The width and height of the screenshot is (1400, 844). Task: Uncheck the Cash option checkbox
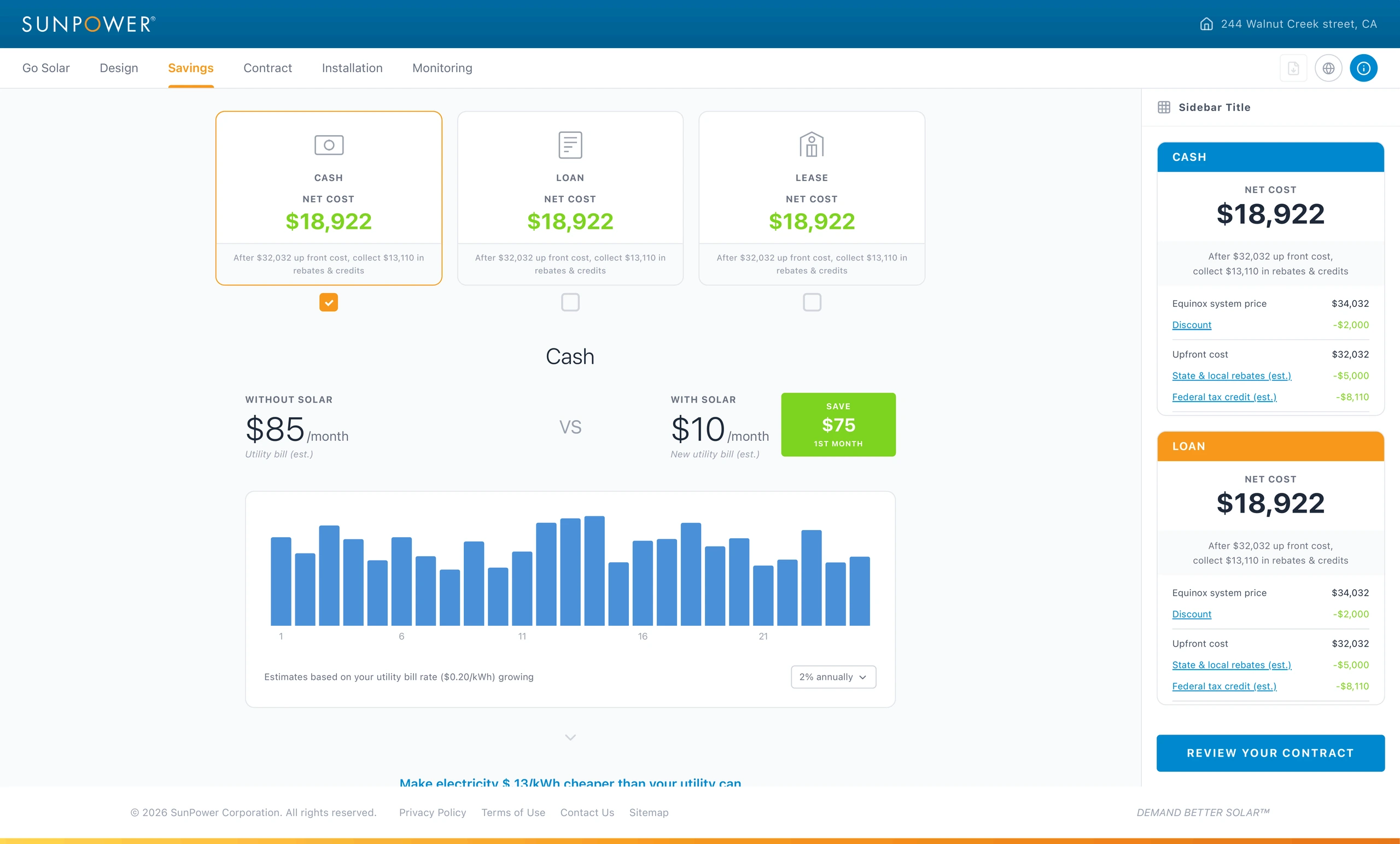tap(329, 302)
